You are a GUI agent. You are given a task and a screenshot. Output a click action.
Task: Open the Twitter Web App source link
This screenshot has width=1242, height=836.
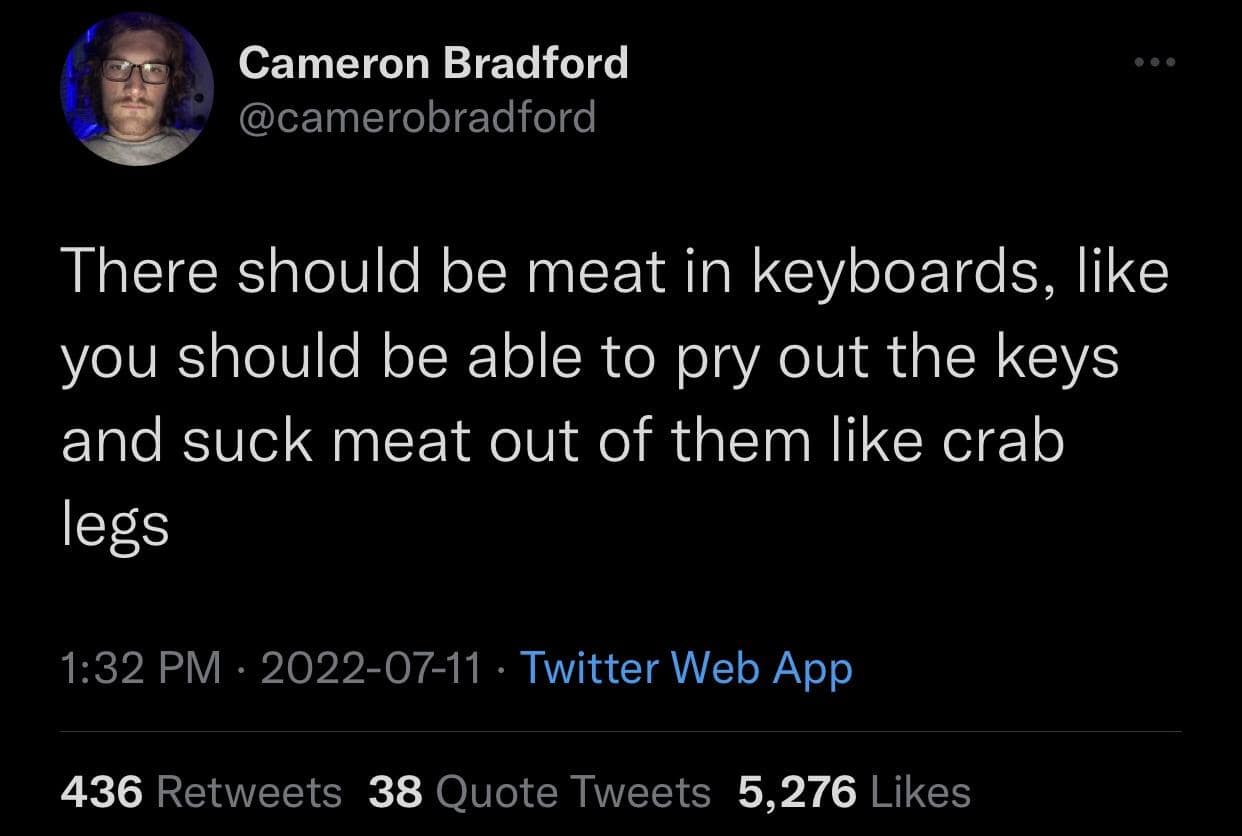(686, 668)
